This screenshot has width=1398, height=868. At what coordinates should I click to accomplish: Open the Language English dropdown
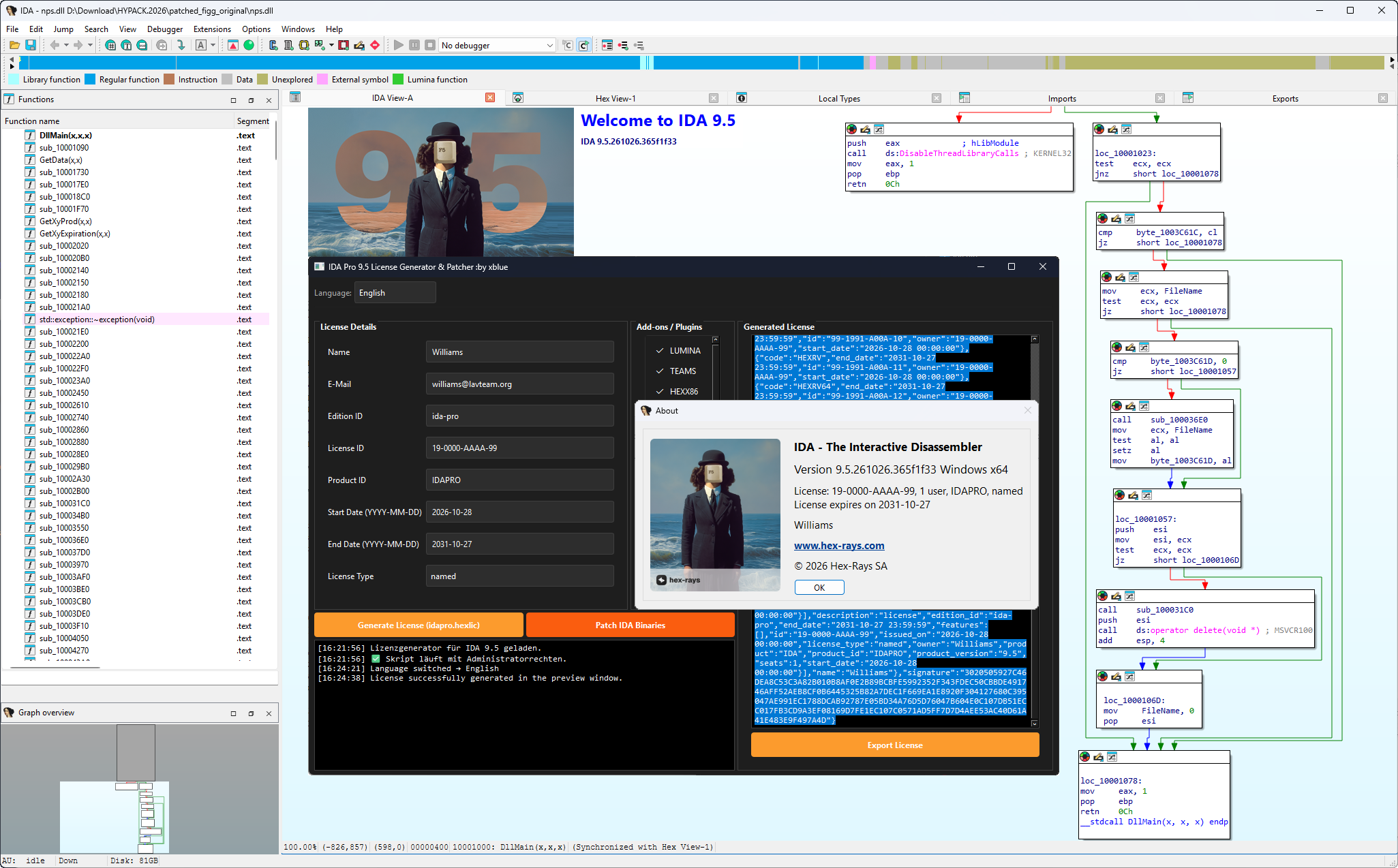395,293
